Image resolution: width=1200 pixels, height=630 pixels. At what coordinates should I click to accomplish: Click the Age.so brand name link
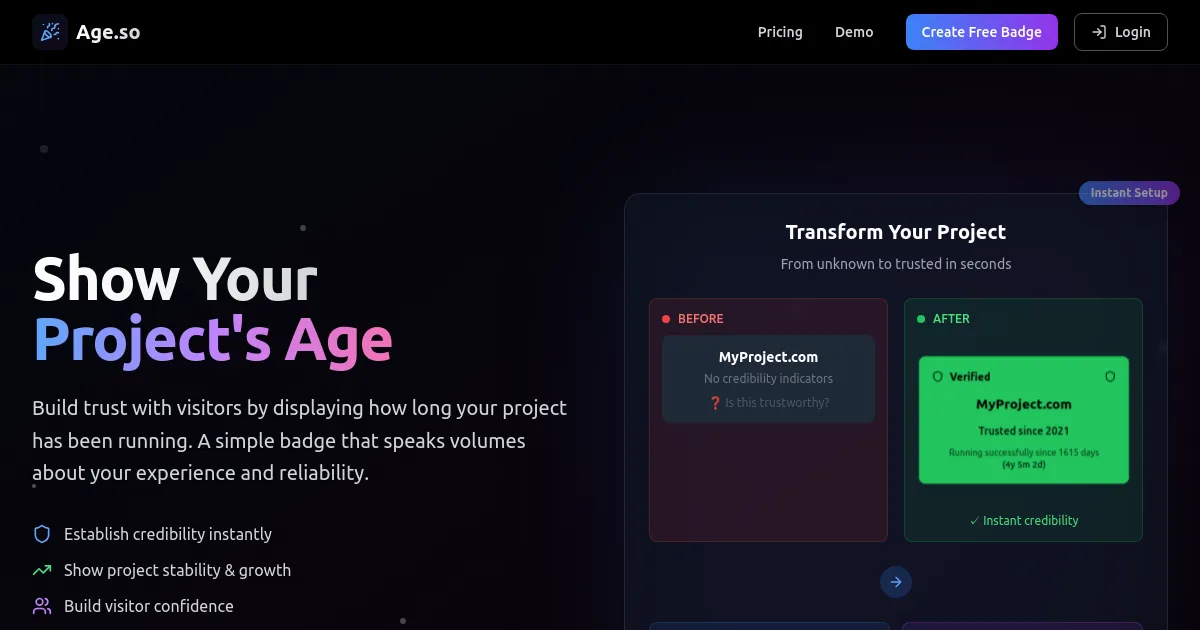pyautogui.click(x=108, y=32)
